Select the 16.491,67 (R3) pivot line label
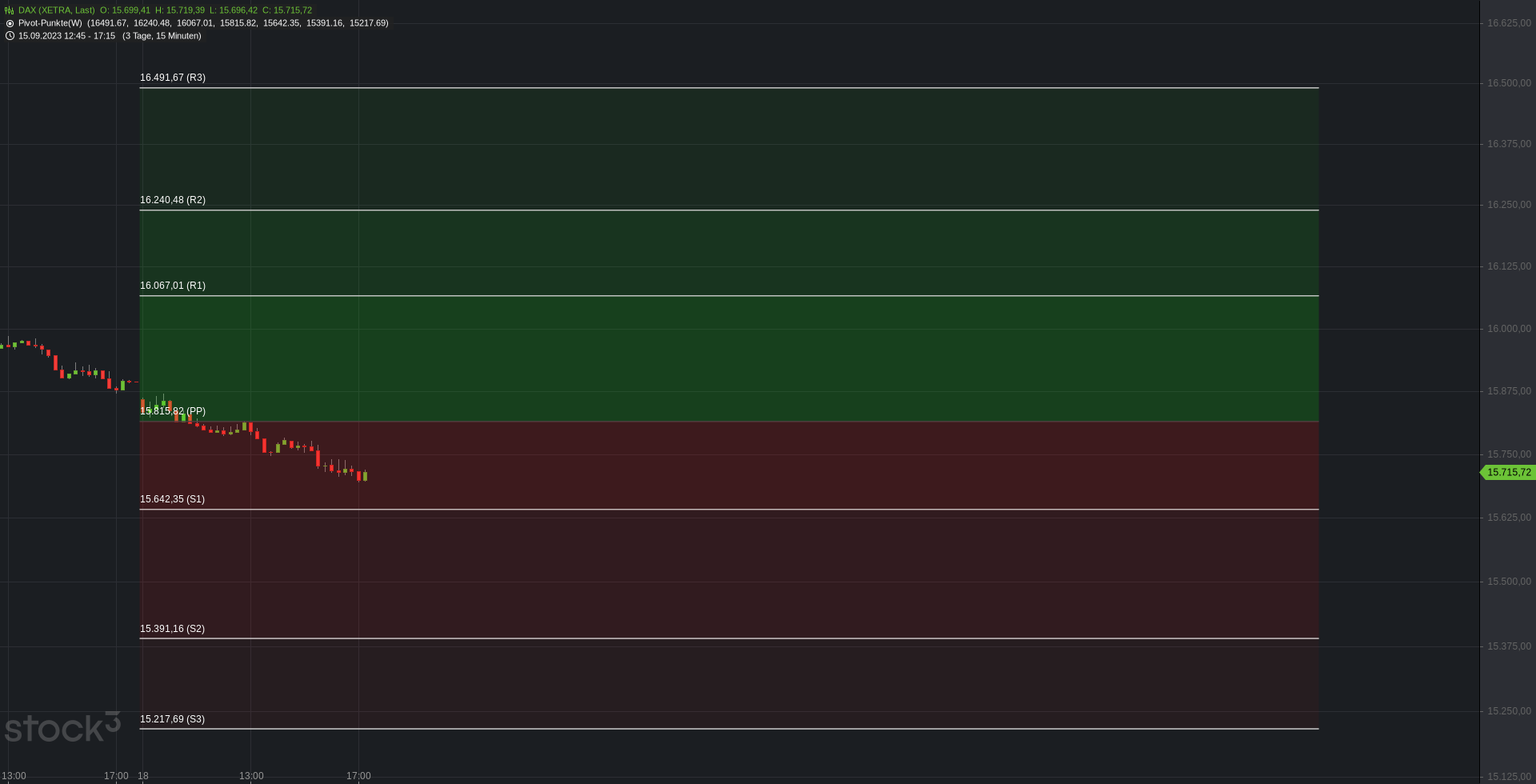Viewport: 1536px width, 784px height. (173, 78)
